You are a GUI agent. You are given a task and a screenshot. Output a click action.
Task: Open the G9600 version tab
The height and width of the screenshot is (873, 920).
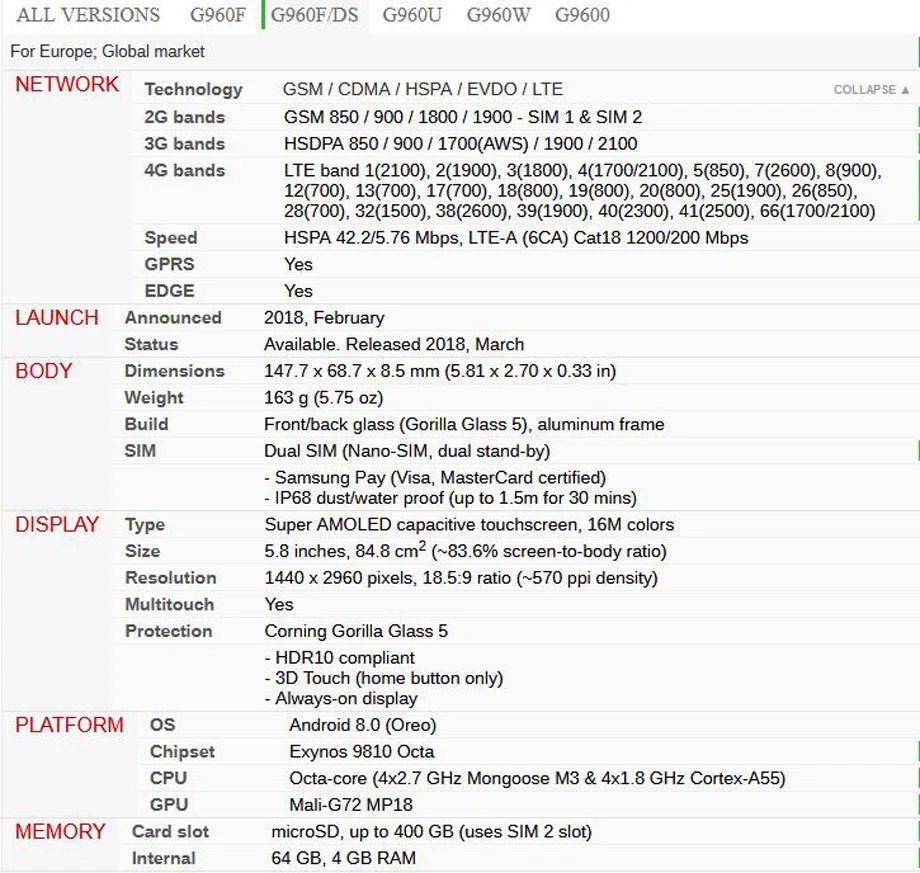(582, 15)
